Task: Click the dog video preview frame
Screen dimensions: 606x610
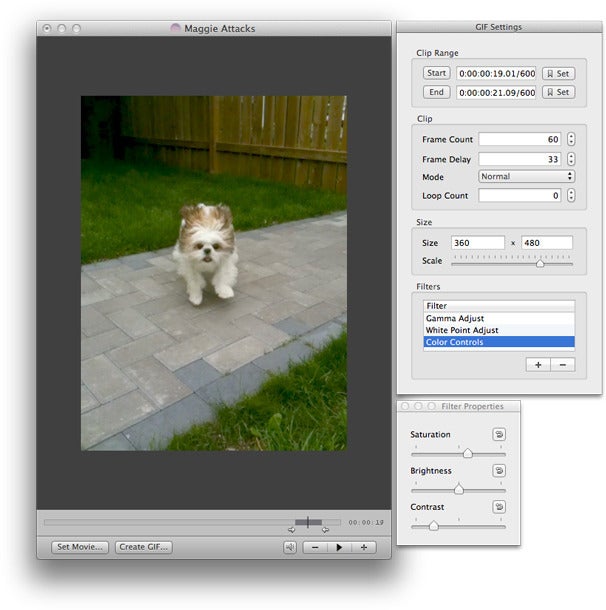Action: click(x=214, y=273)
